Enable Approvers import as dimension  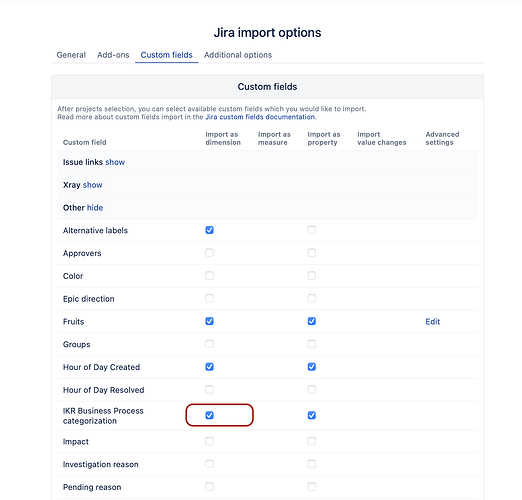click(209, 253)
